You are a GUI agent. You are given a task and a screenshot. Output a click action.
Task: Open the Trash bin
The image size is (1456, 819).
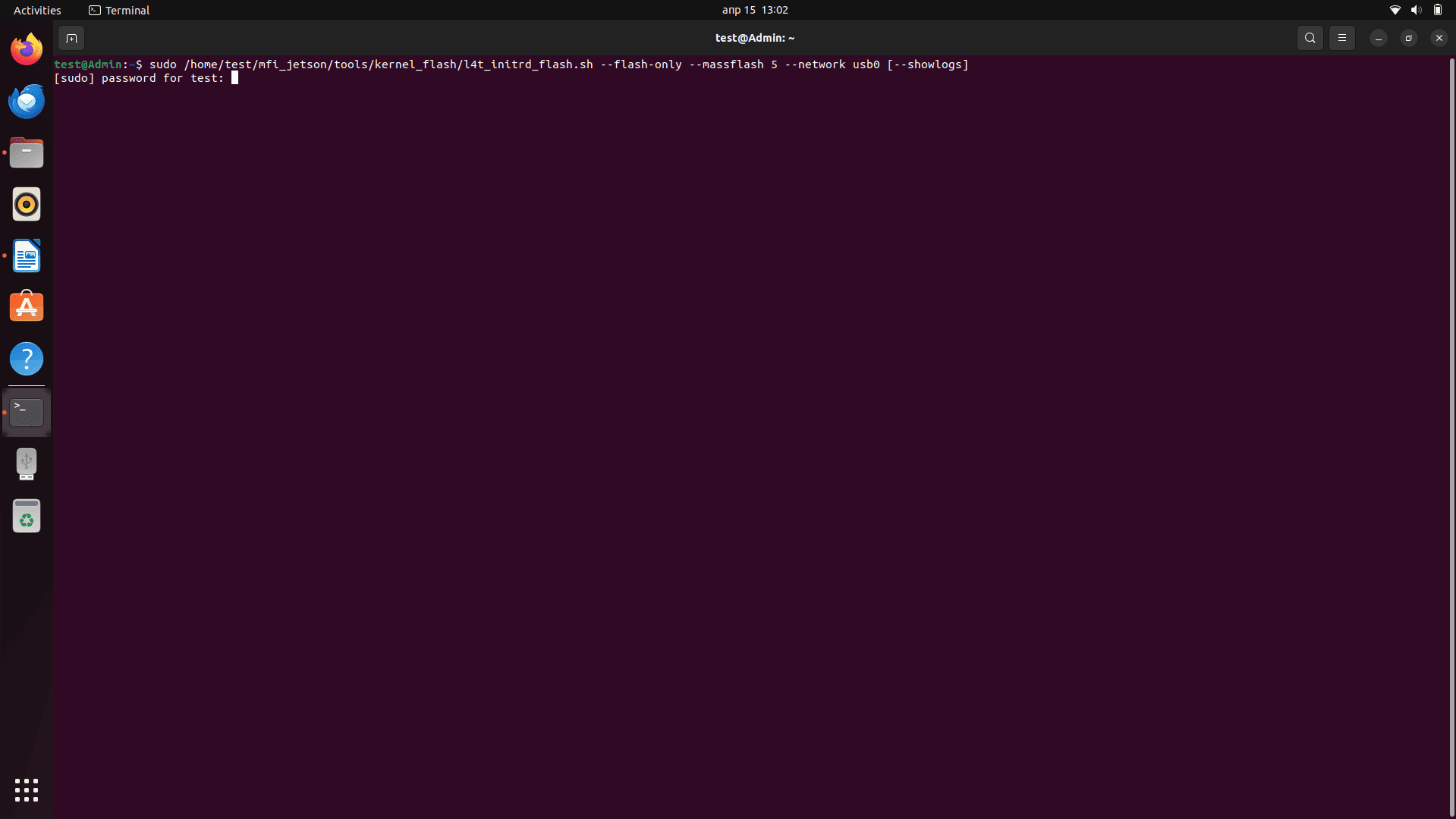(27, 516)
